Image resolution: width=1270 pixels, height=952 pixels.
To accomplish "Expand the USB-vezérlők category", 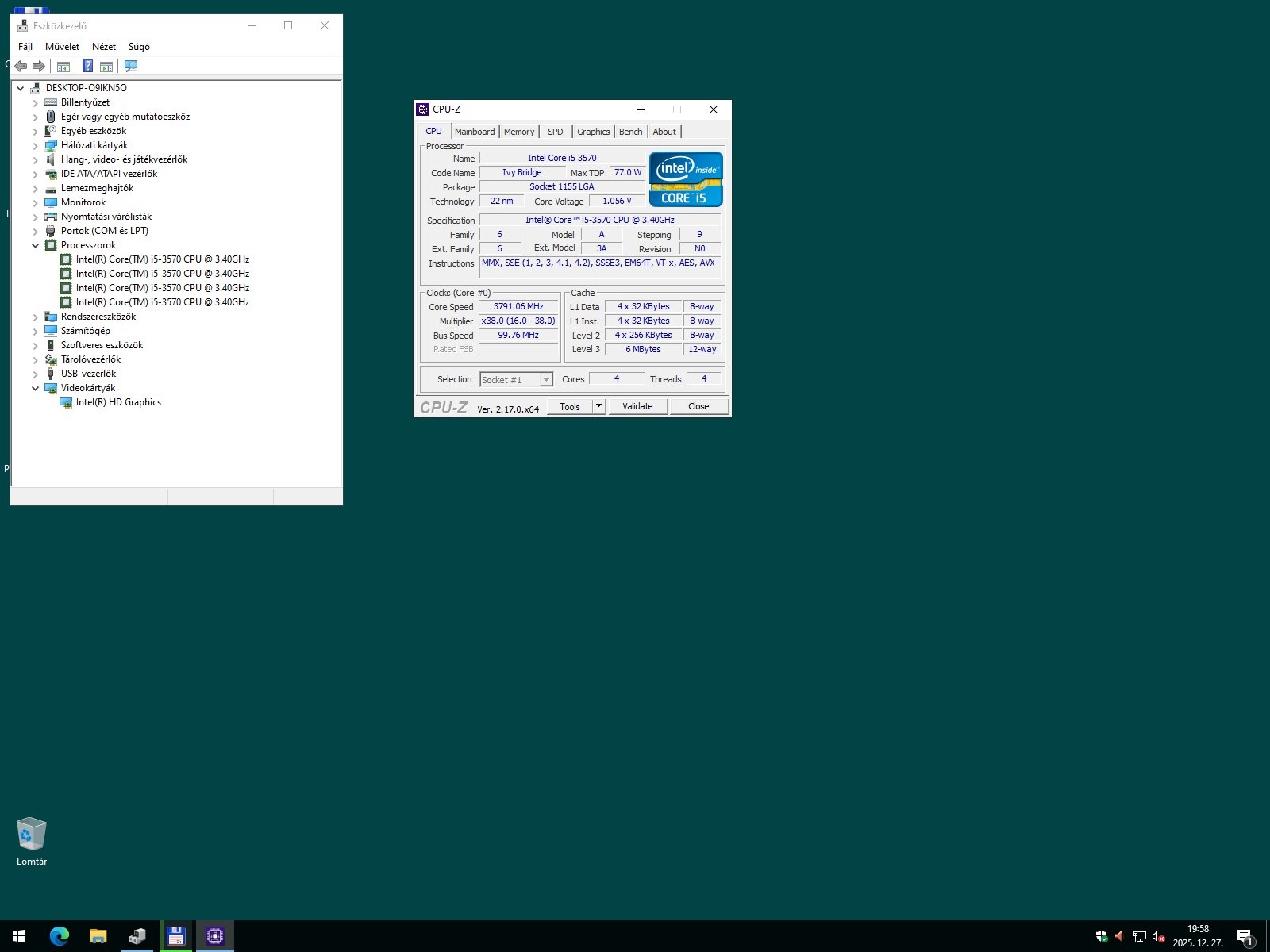I will point(36,374).
